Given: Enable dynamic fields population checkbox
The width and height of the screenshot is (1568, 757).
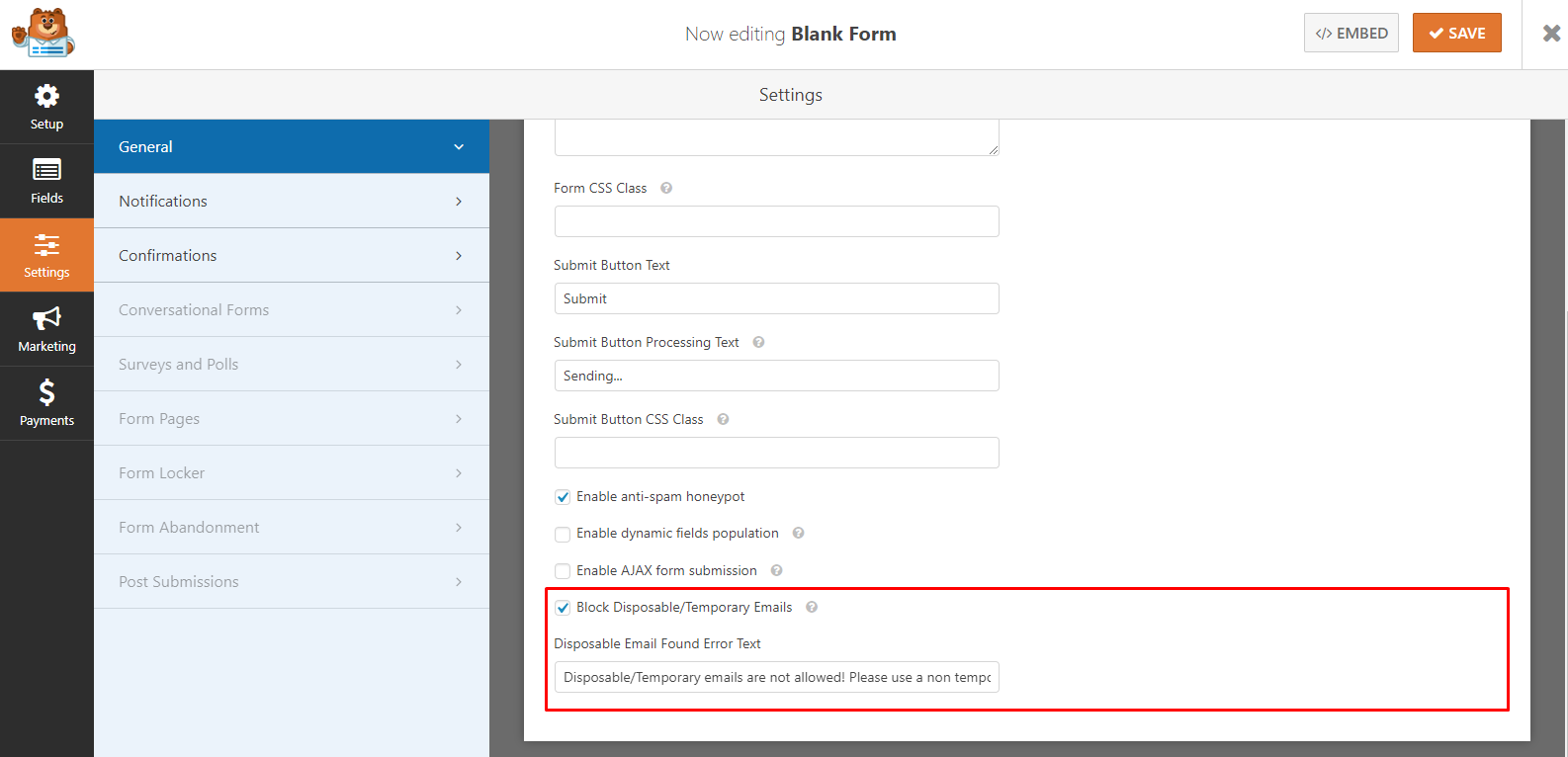Looking at the screenshot, I should pyautogui.click(x=563, y=534).
